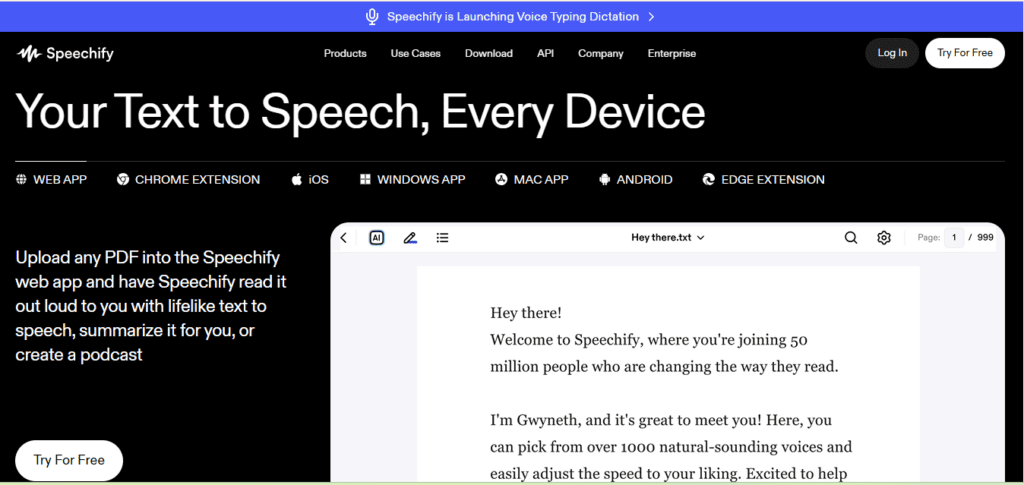Click the microphone icon in announcement banner
The image size is (1024, 485).
coord(372,17)
